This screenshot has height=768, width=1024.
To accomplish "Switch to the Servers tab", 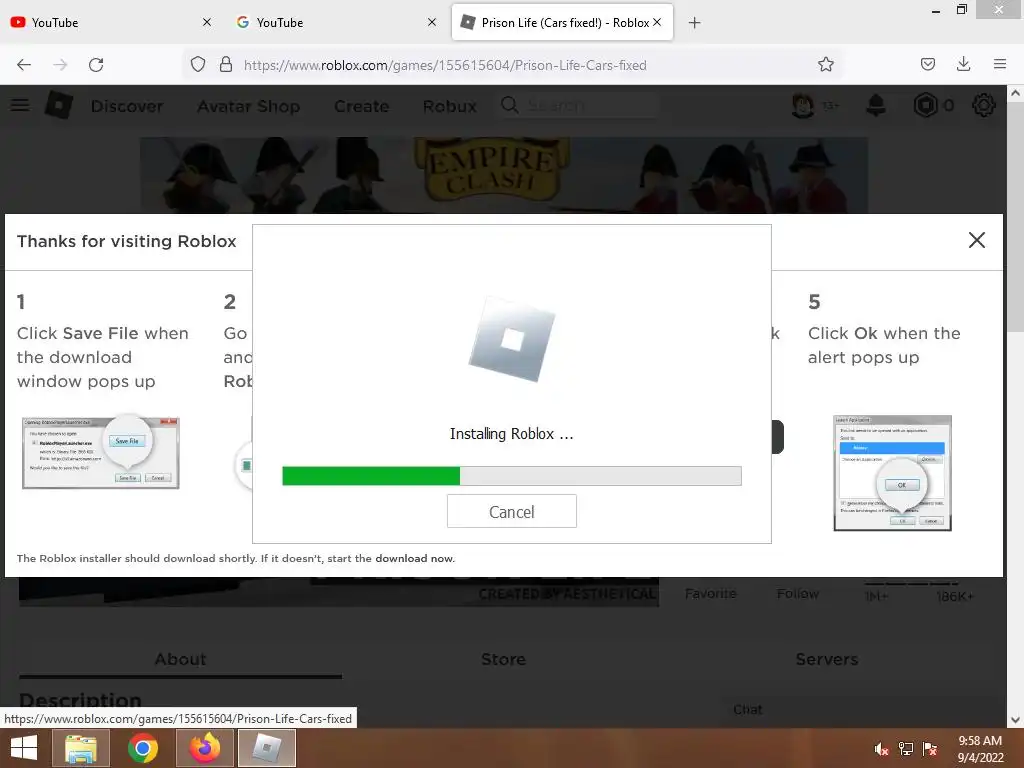I will 827,659.
